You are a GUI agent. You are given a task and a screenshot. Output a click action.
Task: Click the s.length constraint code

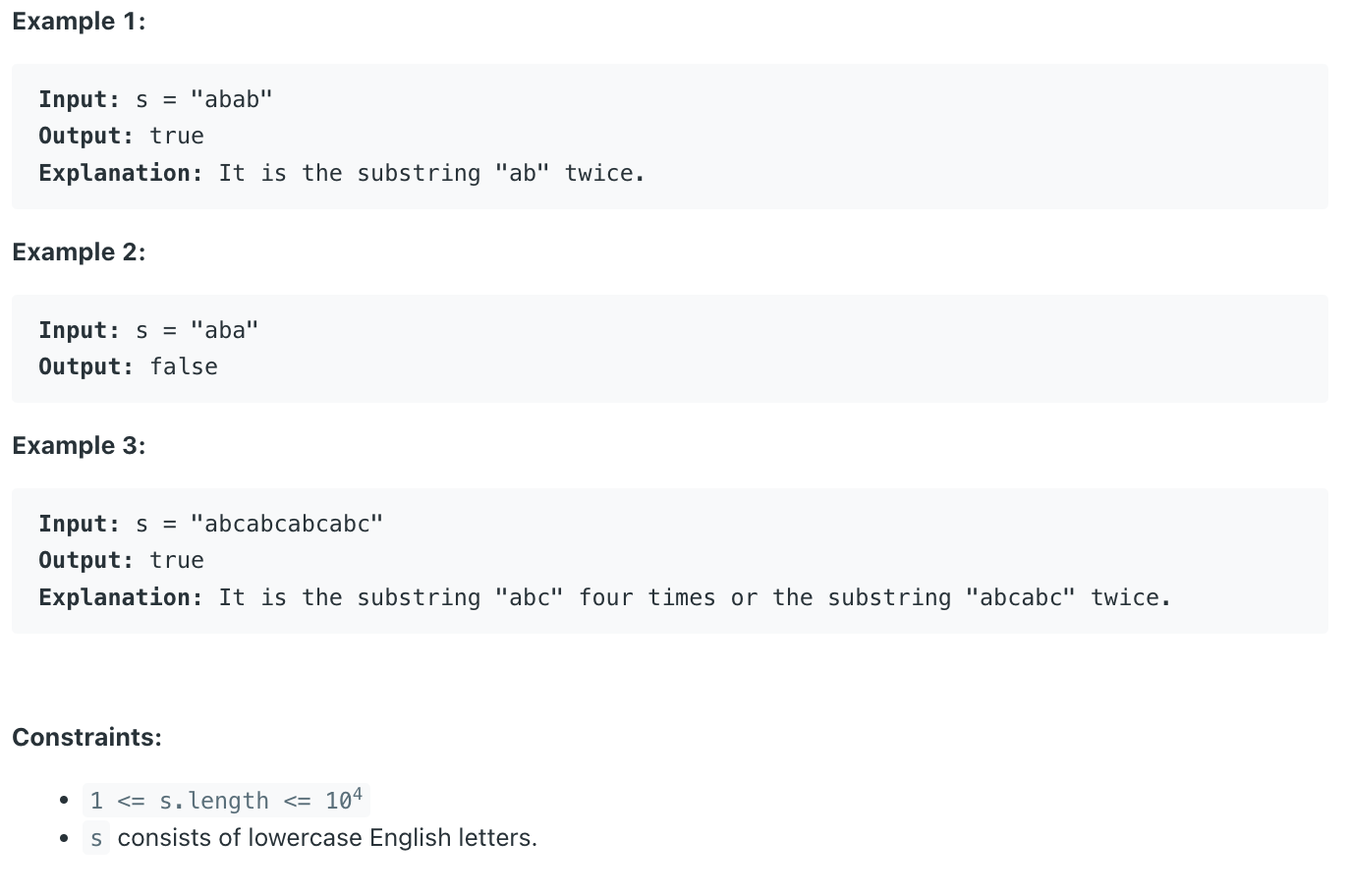[226, 800]
